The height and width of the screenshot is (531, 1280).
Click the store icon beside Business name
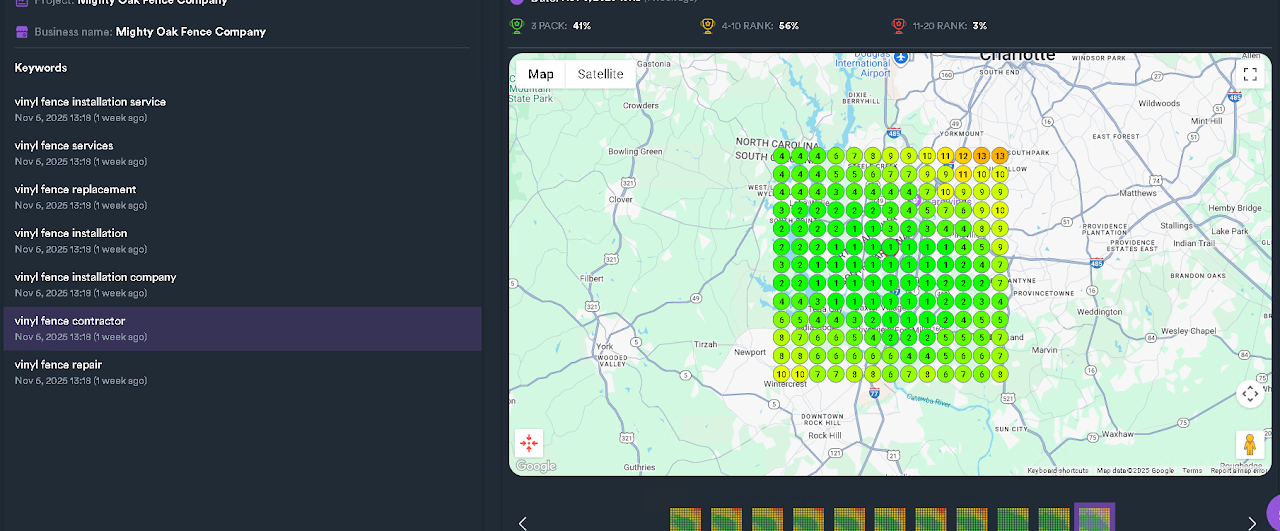[x=21, y=32]
